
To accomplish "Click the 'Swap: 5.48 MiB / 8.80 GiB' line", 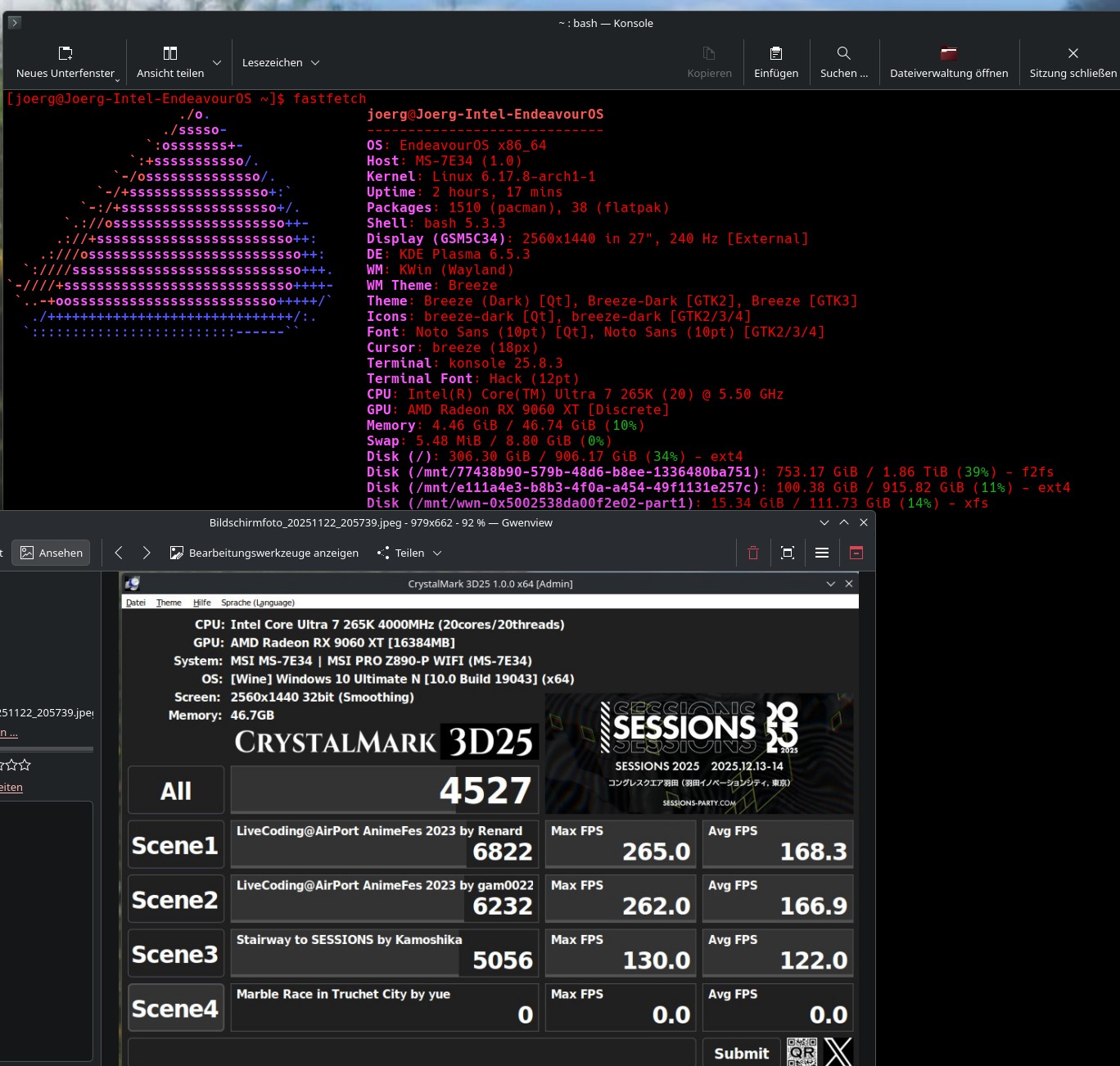I will pyautogui.click(x=489, y=441).
